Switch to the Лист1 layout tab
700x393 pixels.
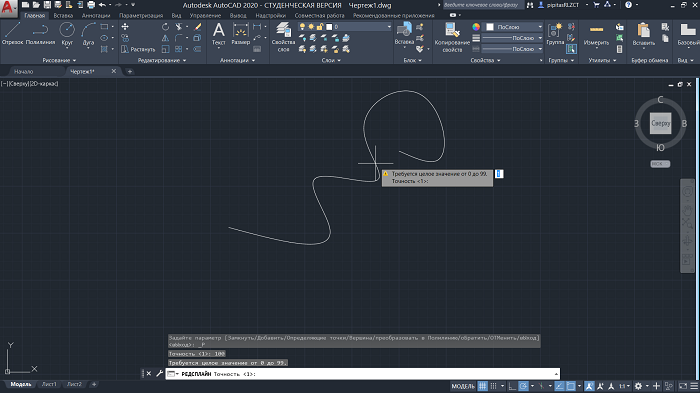tap(49, 384)
